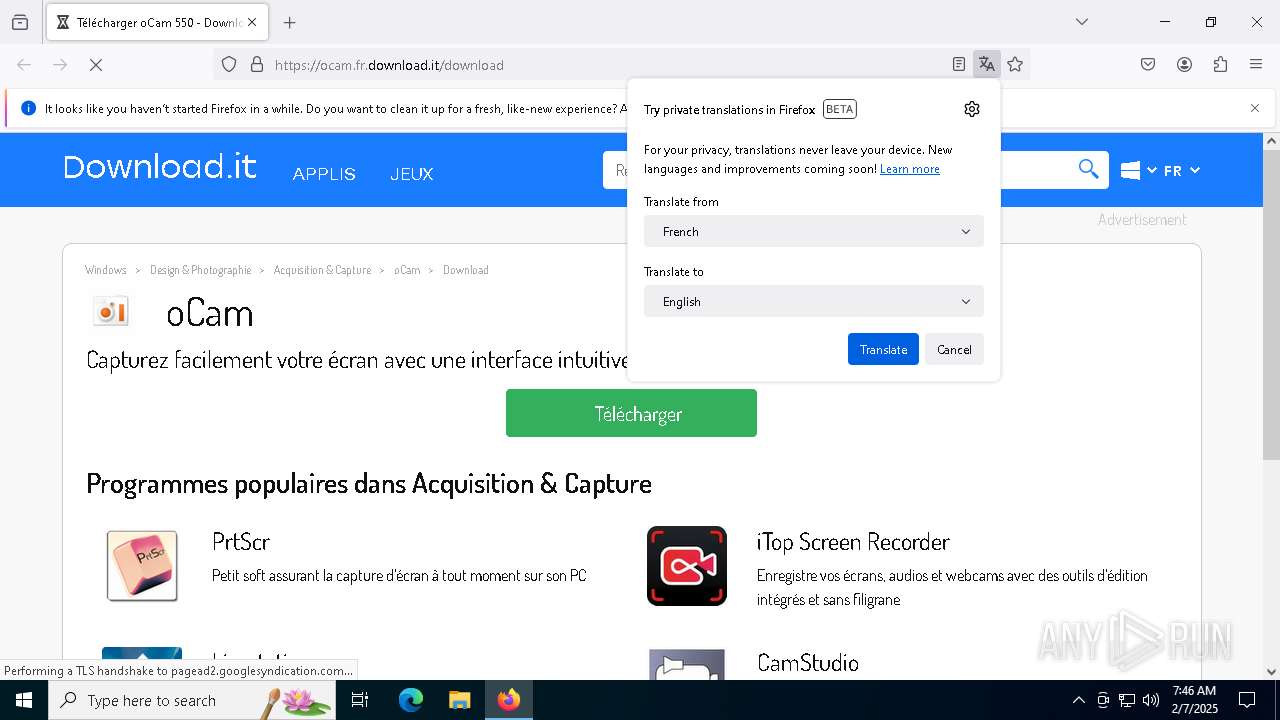The height and width of the screenshot is (720, 1280).
Task: Open the Windows Start menu
Action: 24,700
